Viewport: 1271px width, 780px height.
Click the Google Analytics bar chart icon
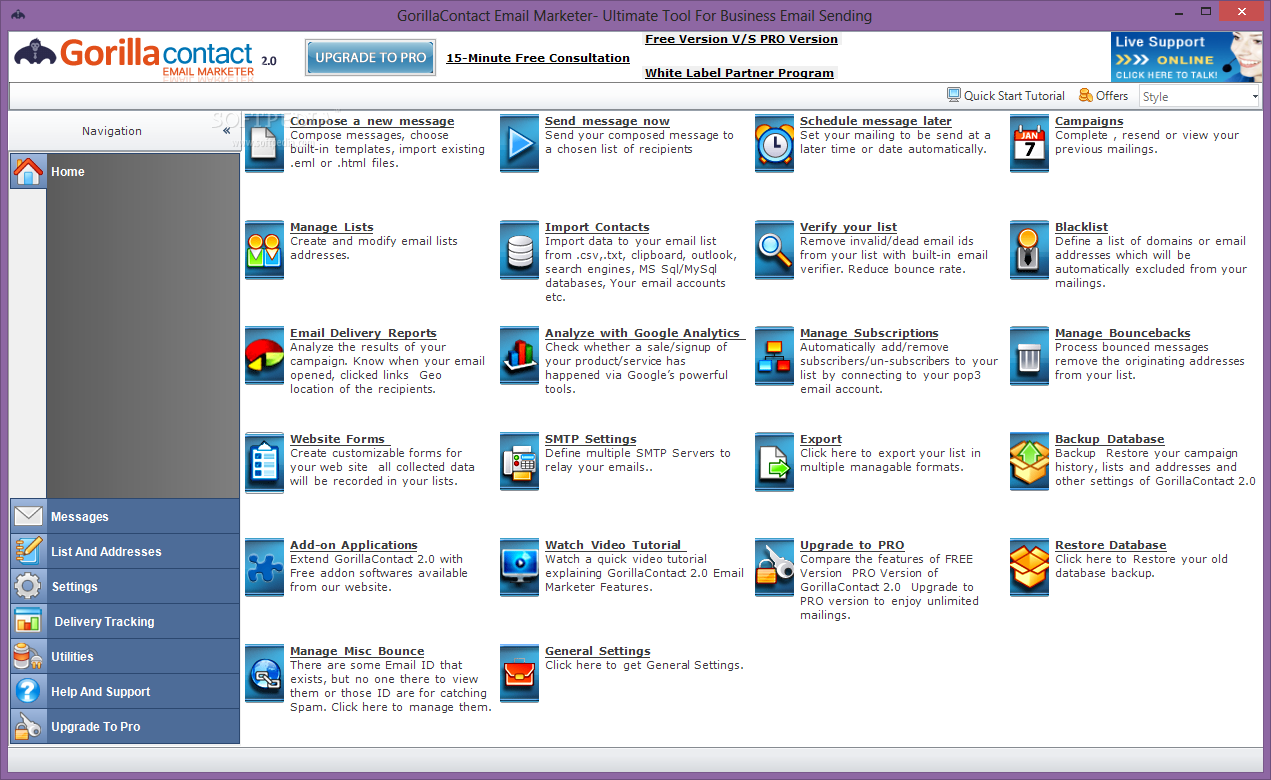tap(520, 356)
